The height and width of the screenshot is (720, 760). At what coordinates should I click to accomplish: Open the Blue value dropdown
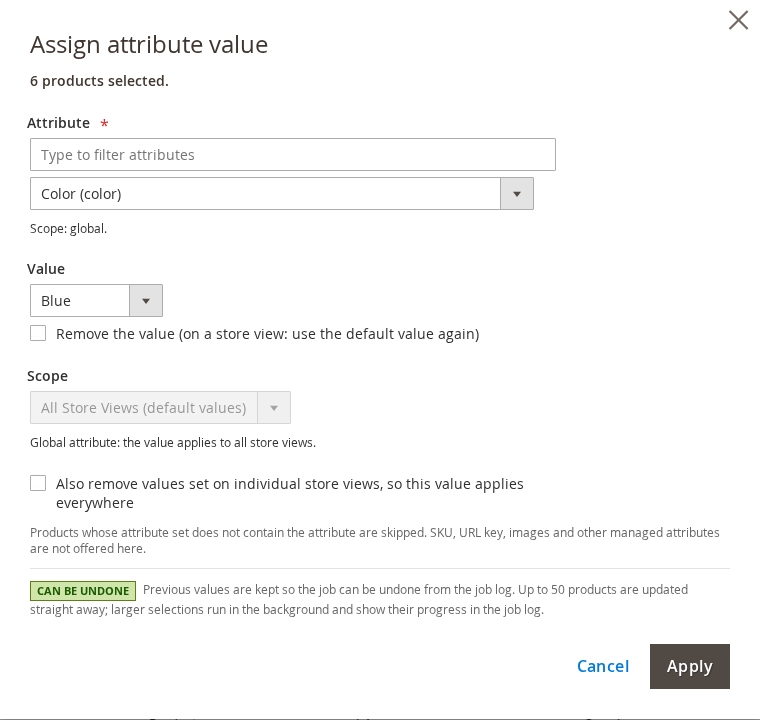pos(96,301)
